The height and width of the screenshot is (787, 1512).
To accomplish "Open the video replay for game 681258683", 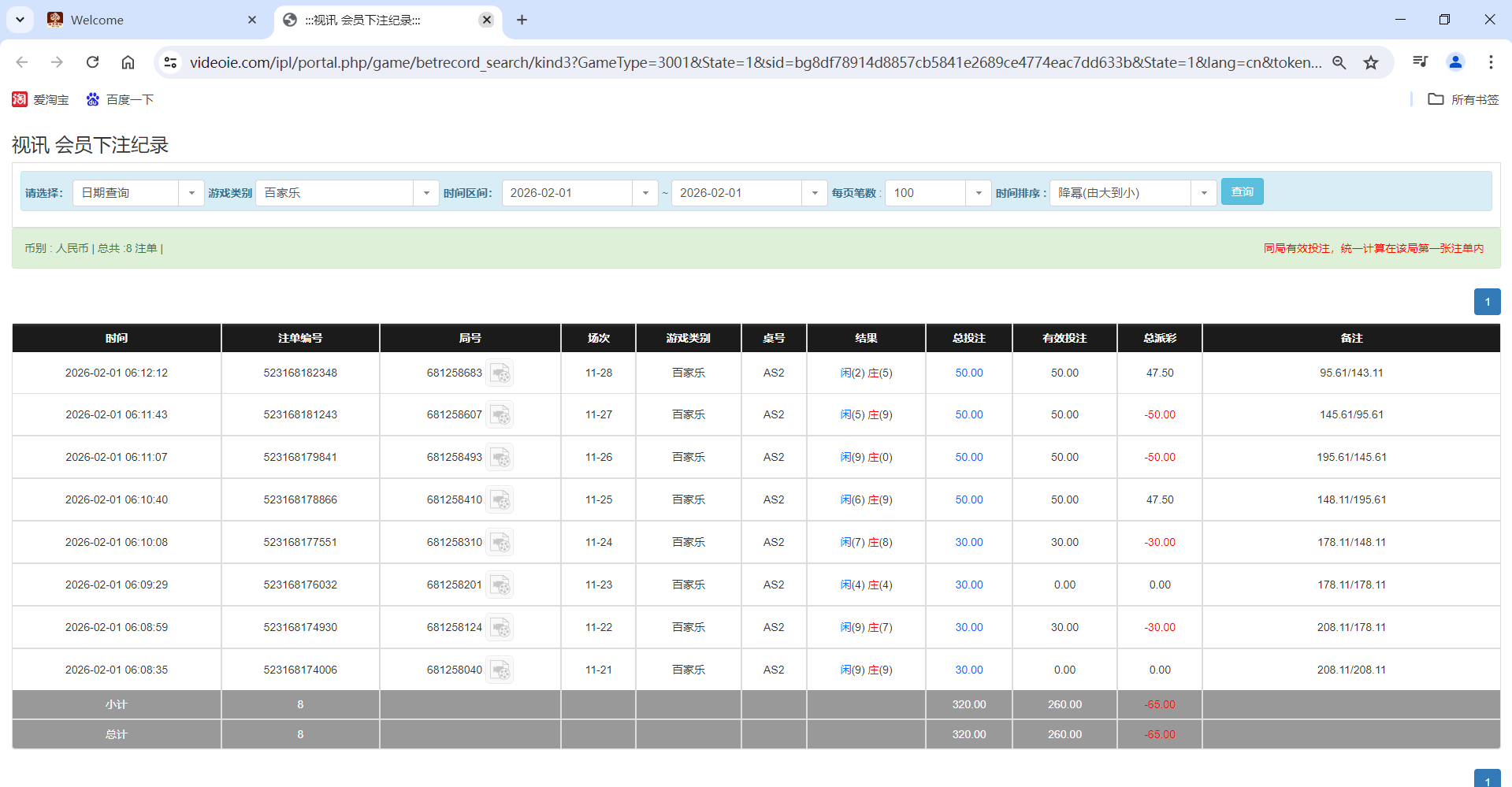I will [500, 373].
